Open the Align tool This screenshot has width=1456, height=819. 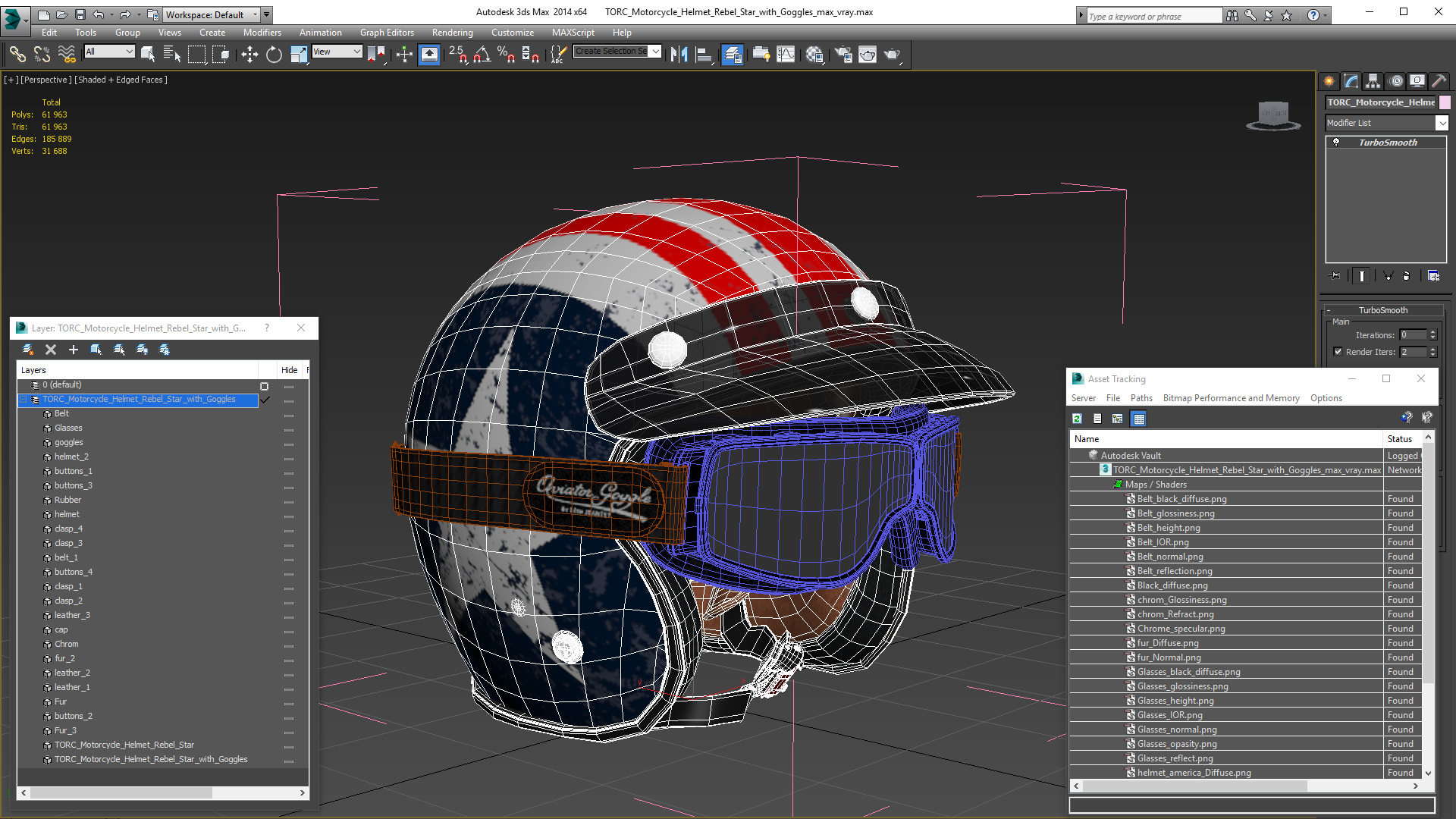pyautogui.click(x=704, y=54)
